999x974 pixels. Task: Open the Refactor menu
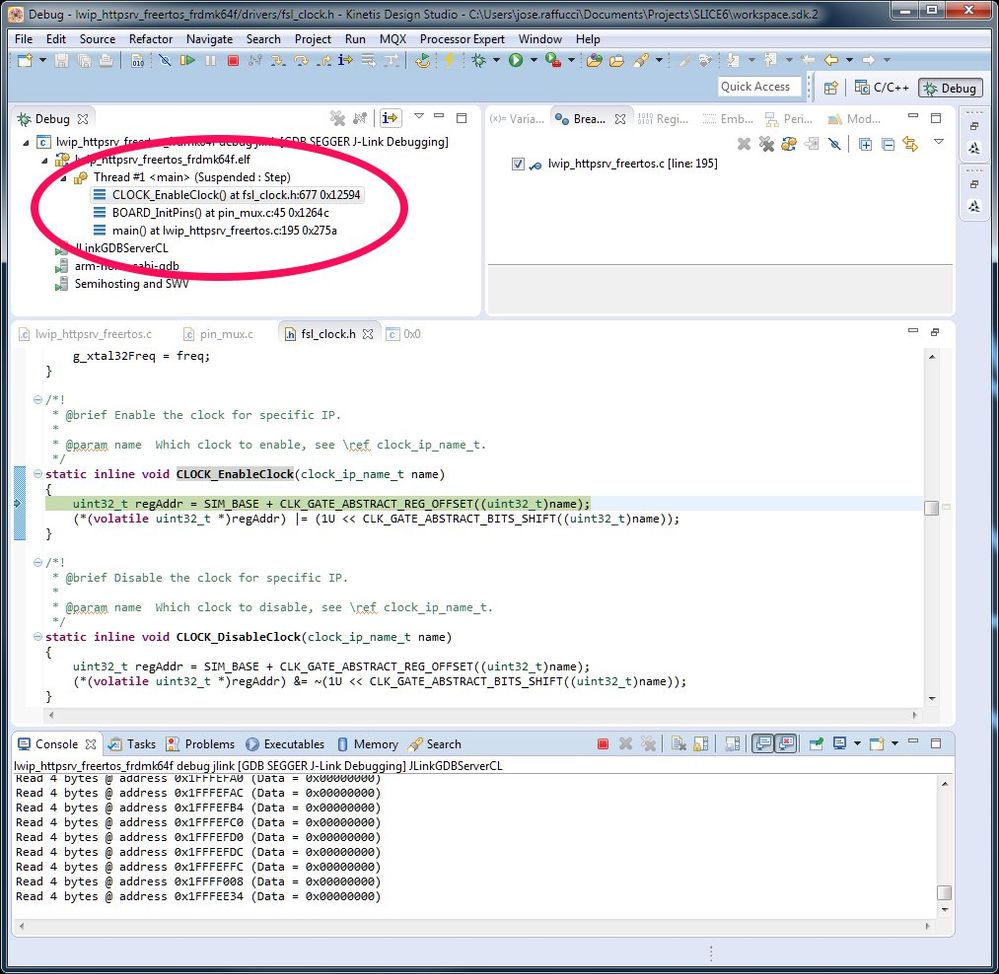coord(150,39)
